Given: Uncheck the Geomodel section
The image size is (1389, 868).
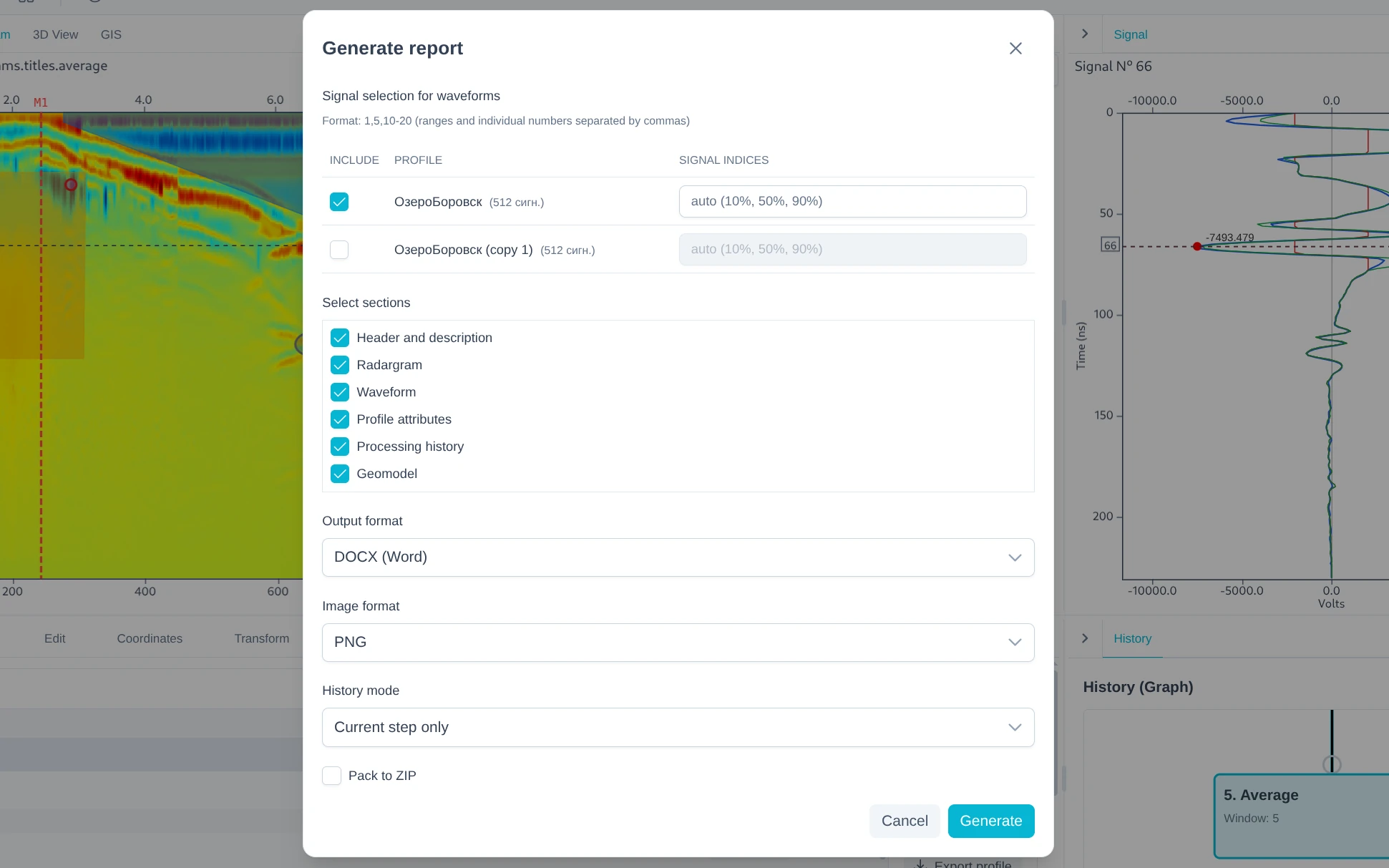Looking at the screenshot, I should point(340,473).
